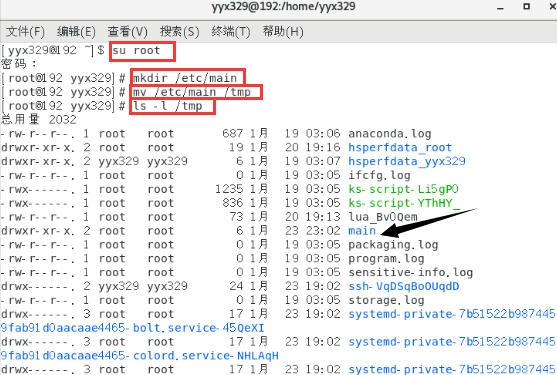Screen dimensions: 557x375
Task: Click the program.log file name
Action: click(x=386, y=259)
